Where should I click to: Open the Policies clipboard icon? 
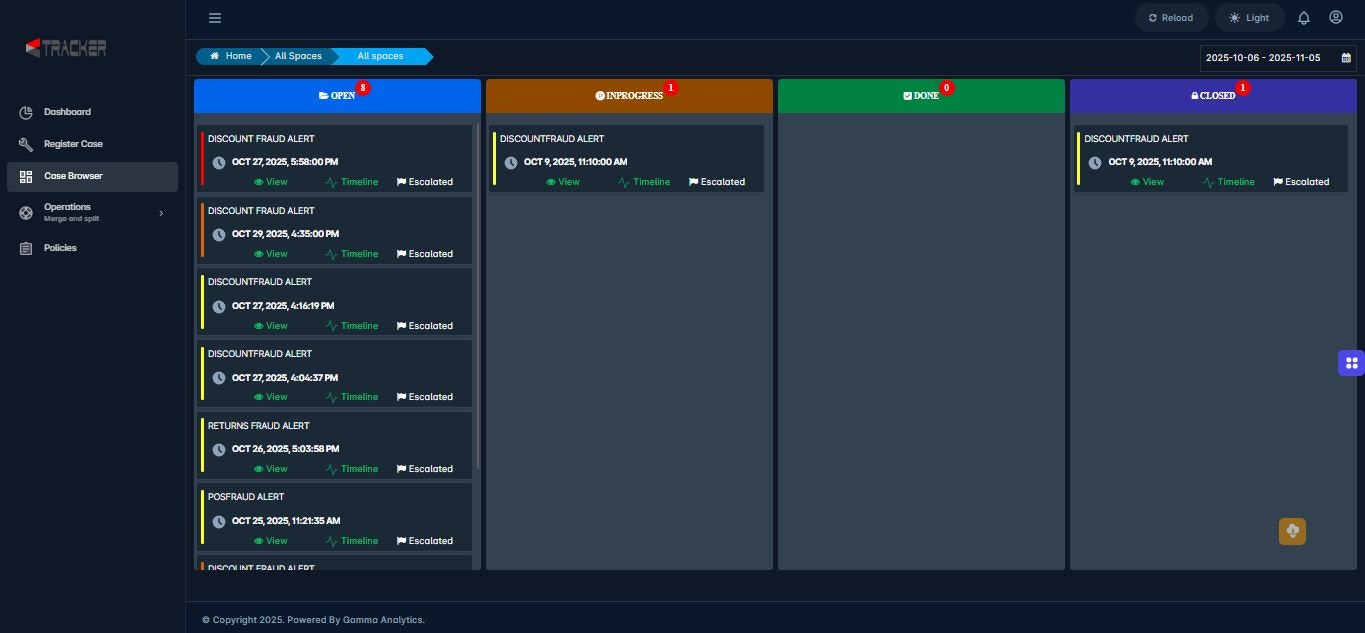click(x=25, y=248)
